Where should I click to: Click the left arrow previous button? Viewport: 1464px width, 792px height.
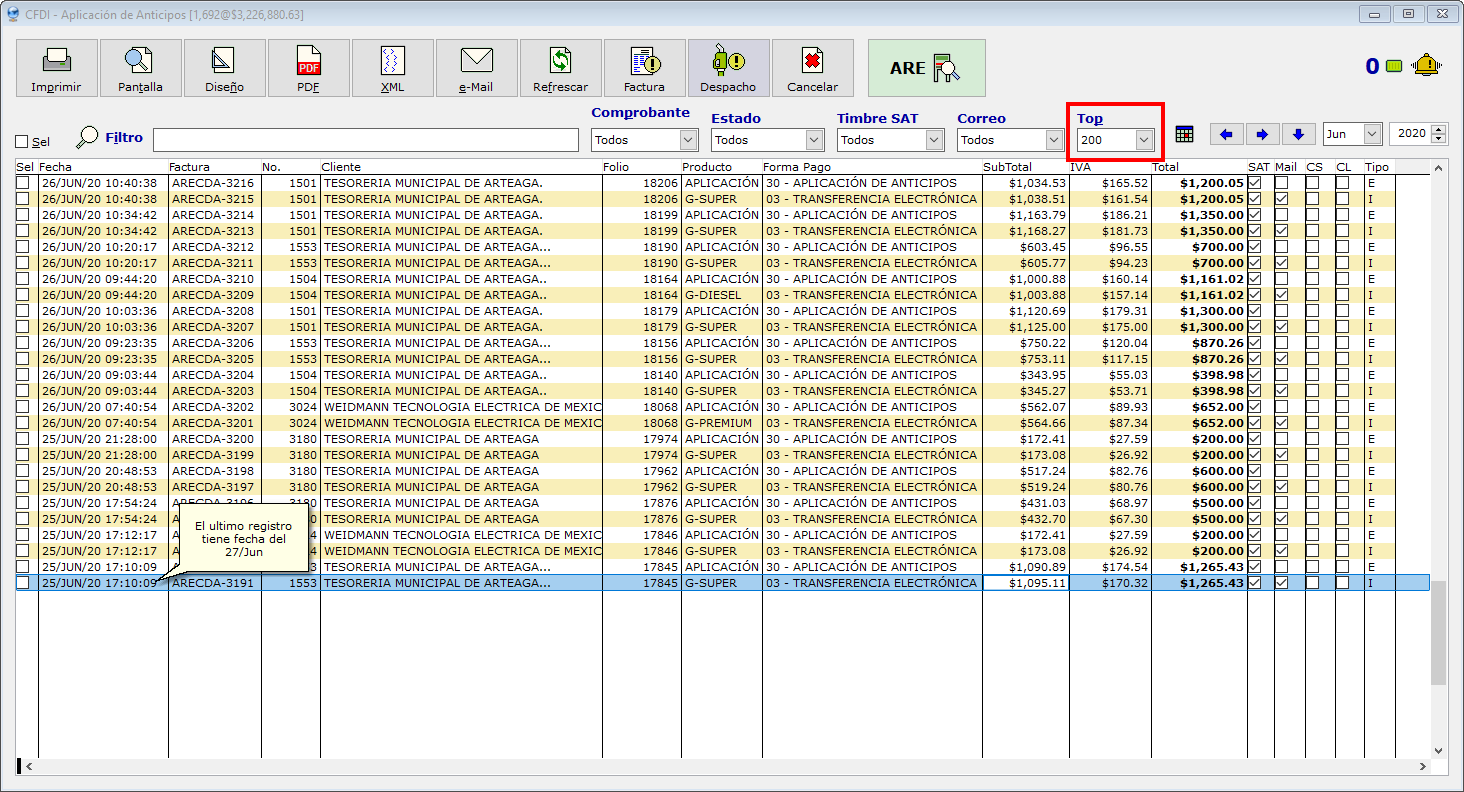tap(1226, 134)
